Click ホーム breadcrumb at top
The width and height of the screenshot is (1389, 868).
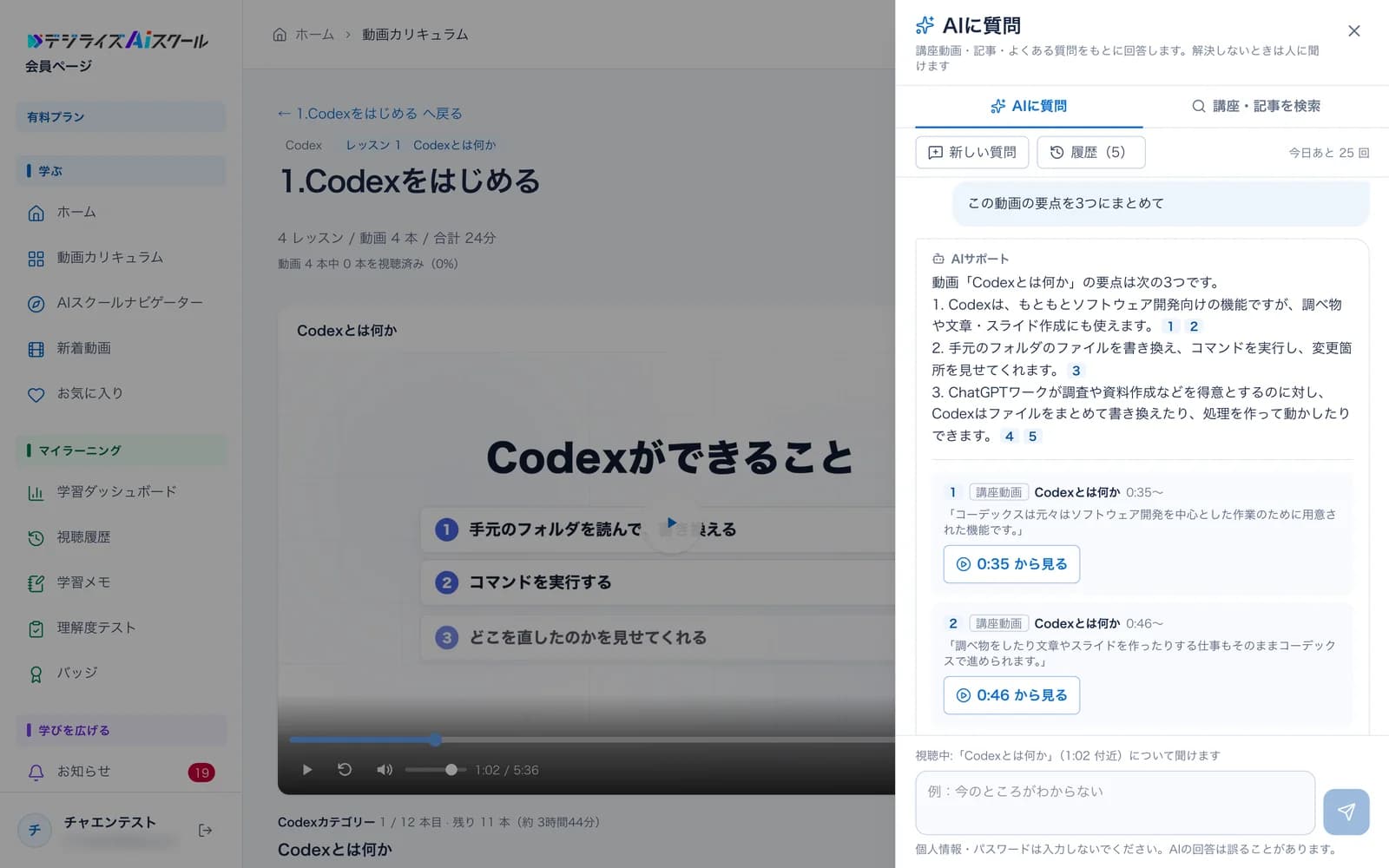(304, 35)
